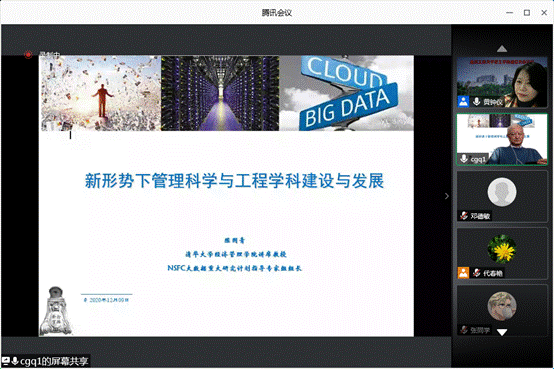This screenshot has height=369, width=554.
Task: Maximize the 腾讯会议 window
Action: click(x=527, y=13)
